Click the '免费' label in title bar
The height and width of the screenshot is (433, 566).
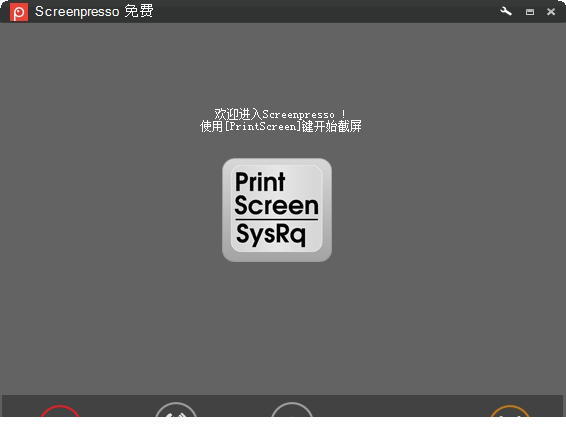[x=139, y=11]
